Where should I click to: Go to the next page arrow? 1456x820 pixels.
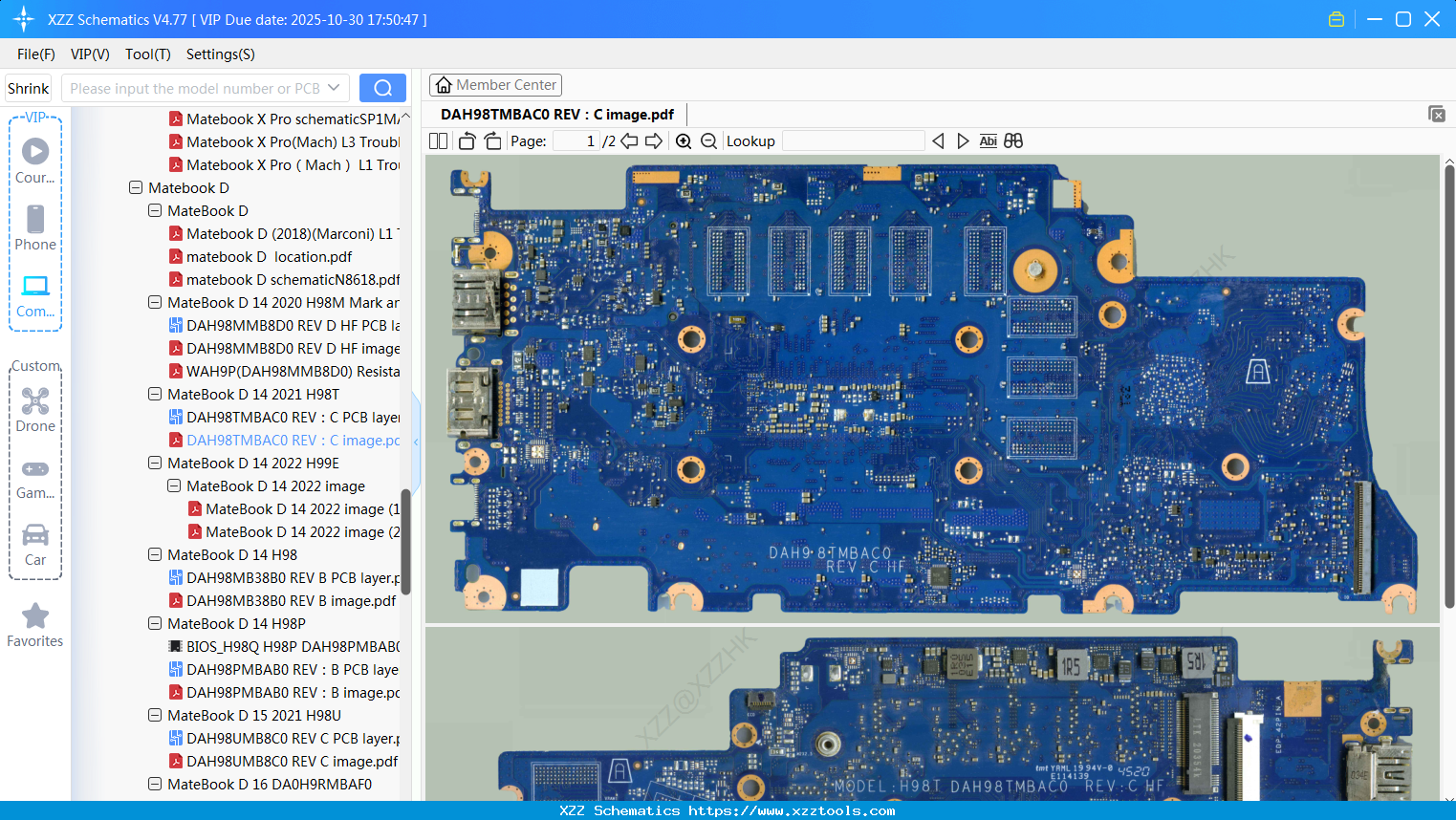[x=654, y=141]
